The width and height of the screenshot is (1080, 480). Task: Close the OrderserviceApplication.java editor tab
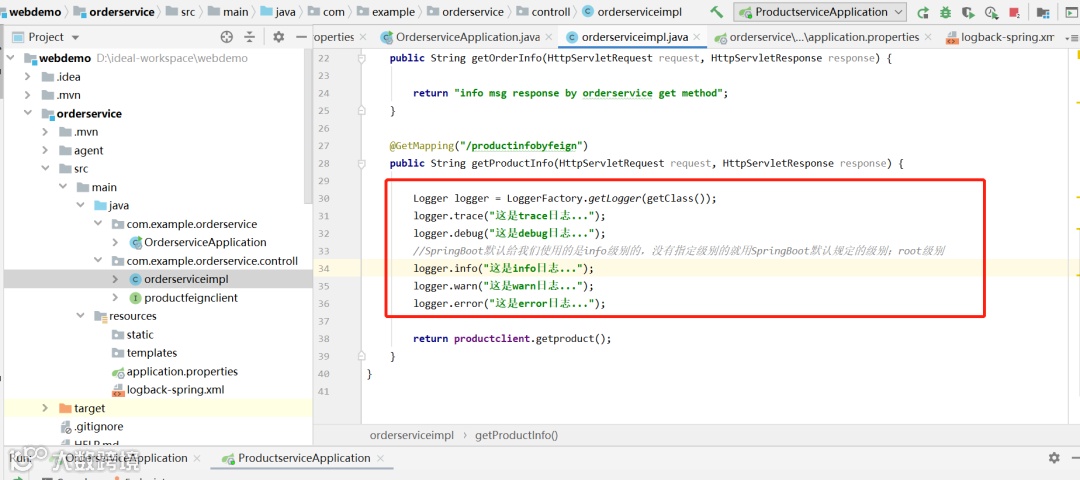(x=547, y=37)
